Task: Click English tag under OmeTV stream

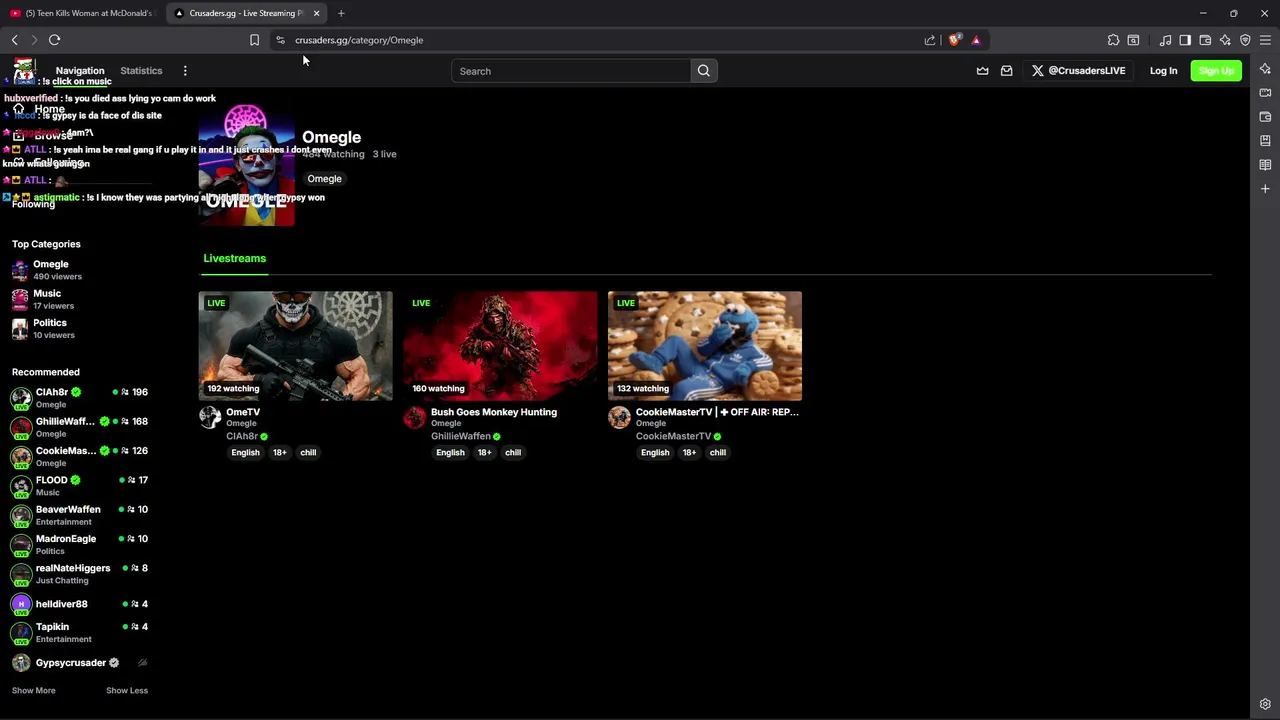Action: [x=245, y=452]
